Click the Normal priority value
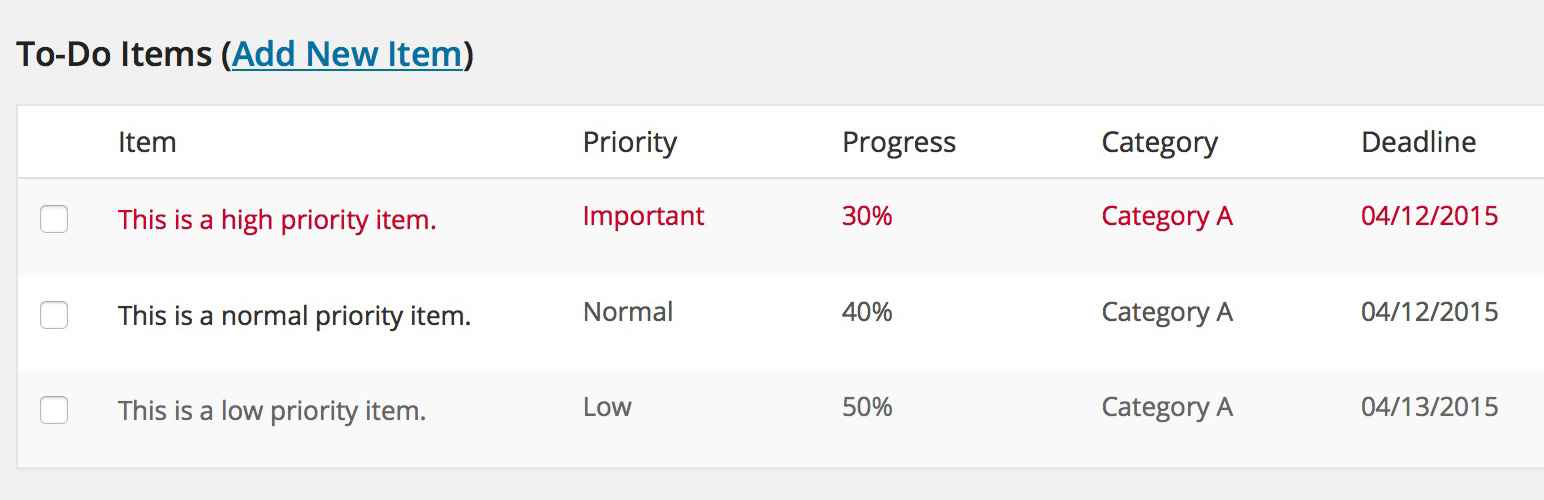 coord(628,312)
